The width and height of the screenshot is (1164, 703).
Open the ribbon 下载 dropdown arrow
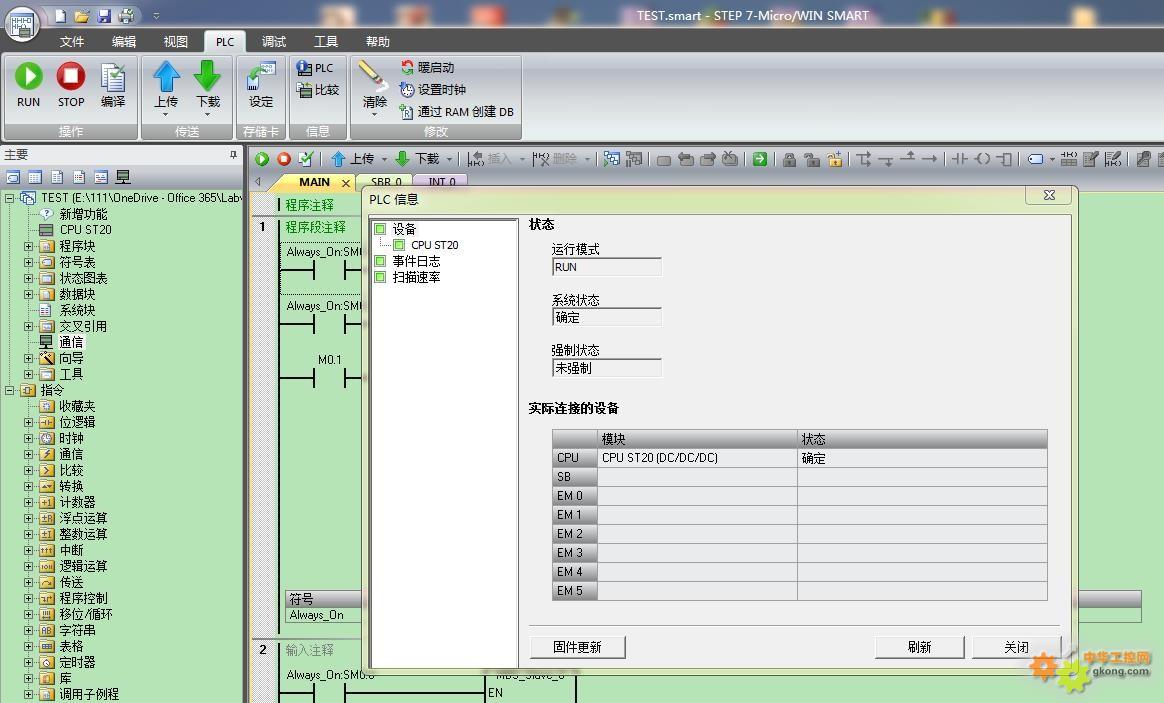click(x=207, y=114)
